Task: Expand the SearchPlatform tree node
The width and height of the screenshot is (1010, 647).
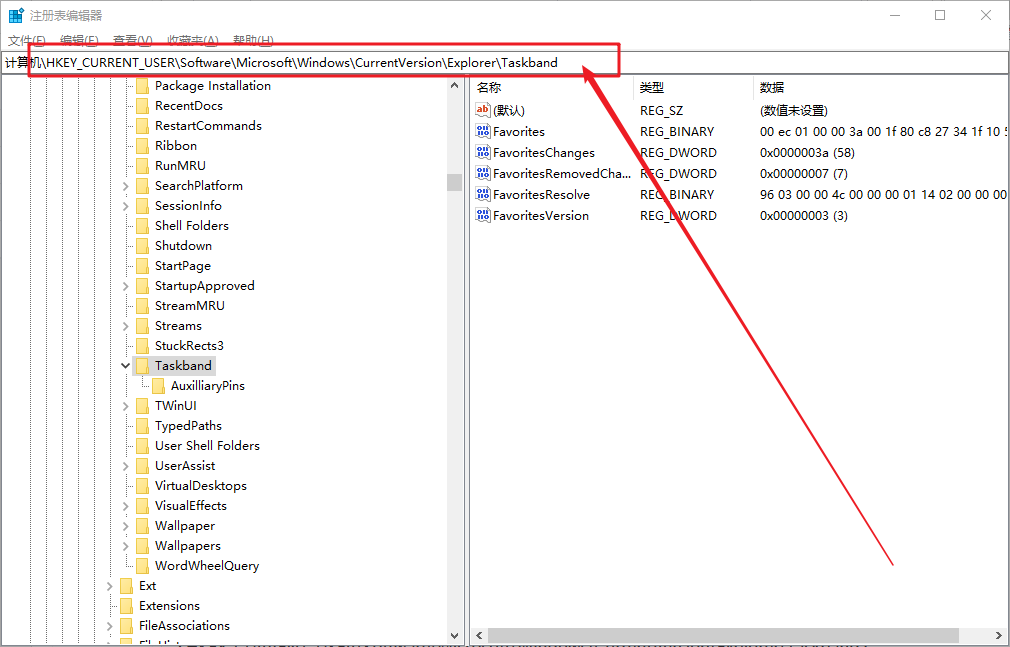Action: [126, 186]
